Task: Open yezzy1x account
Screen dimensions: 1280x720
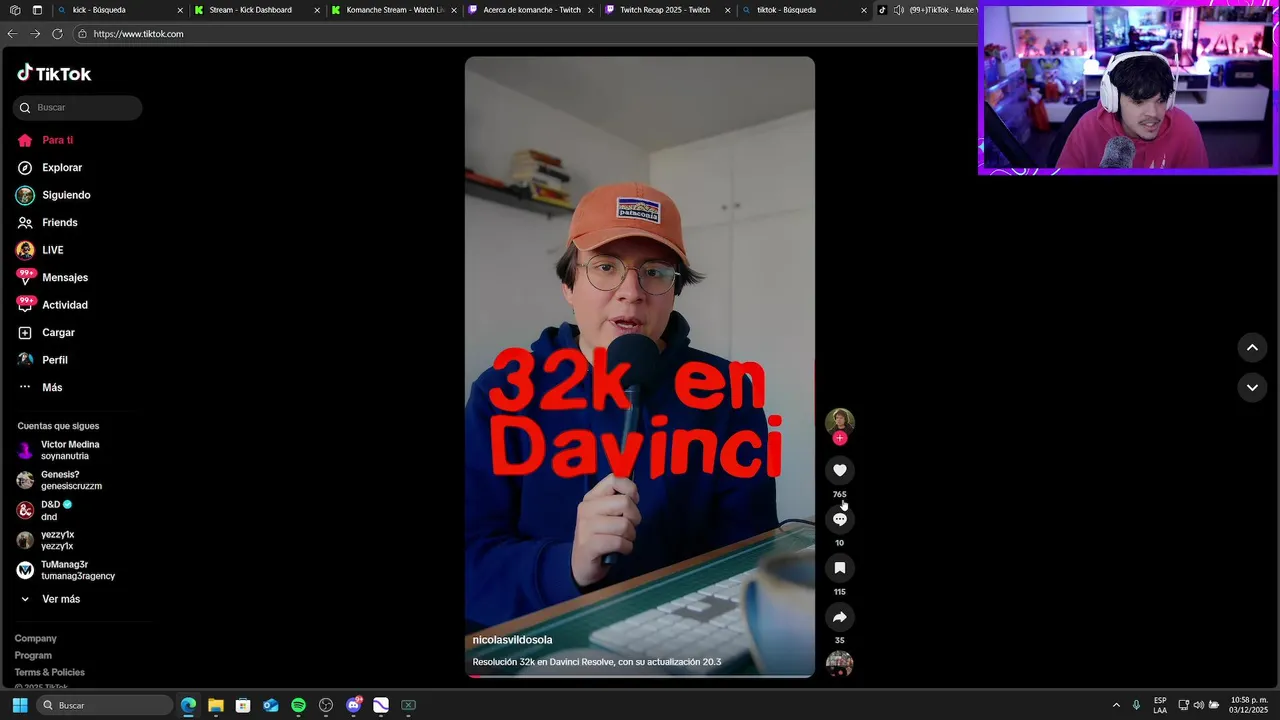Action: [x=46, y=540]
